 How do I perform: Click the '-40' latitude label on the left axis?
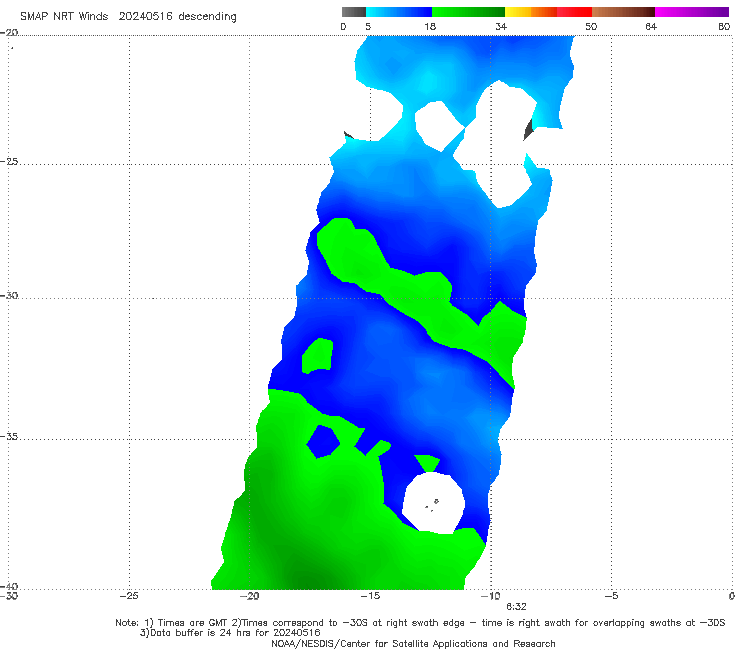click(9, 586)
